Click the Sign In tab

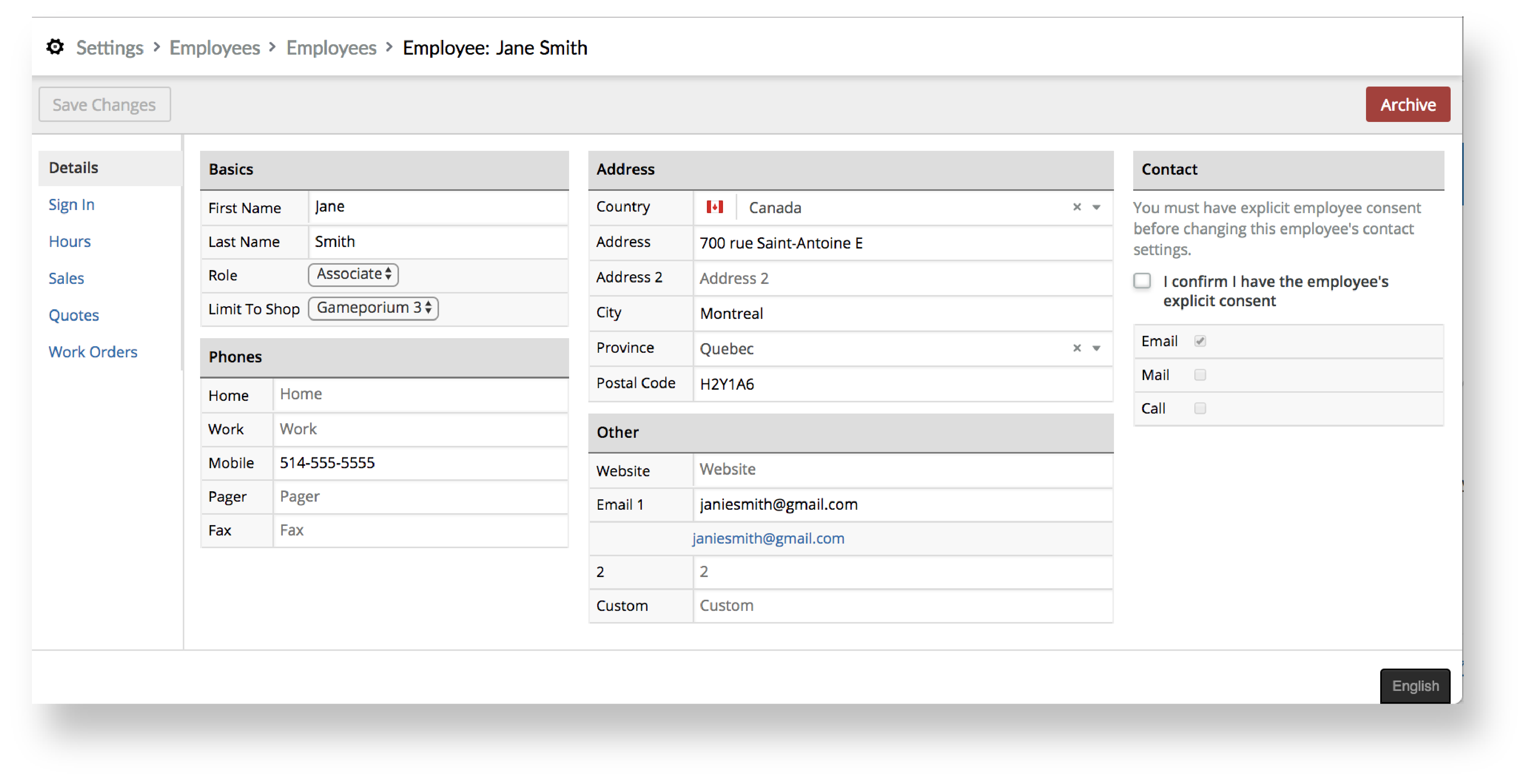point(72,203)
